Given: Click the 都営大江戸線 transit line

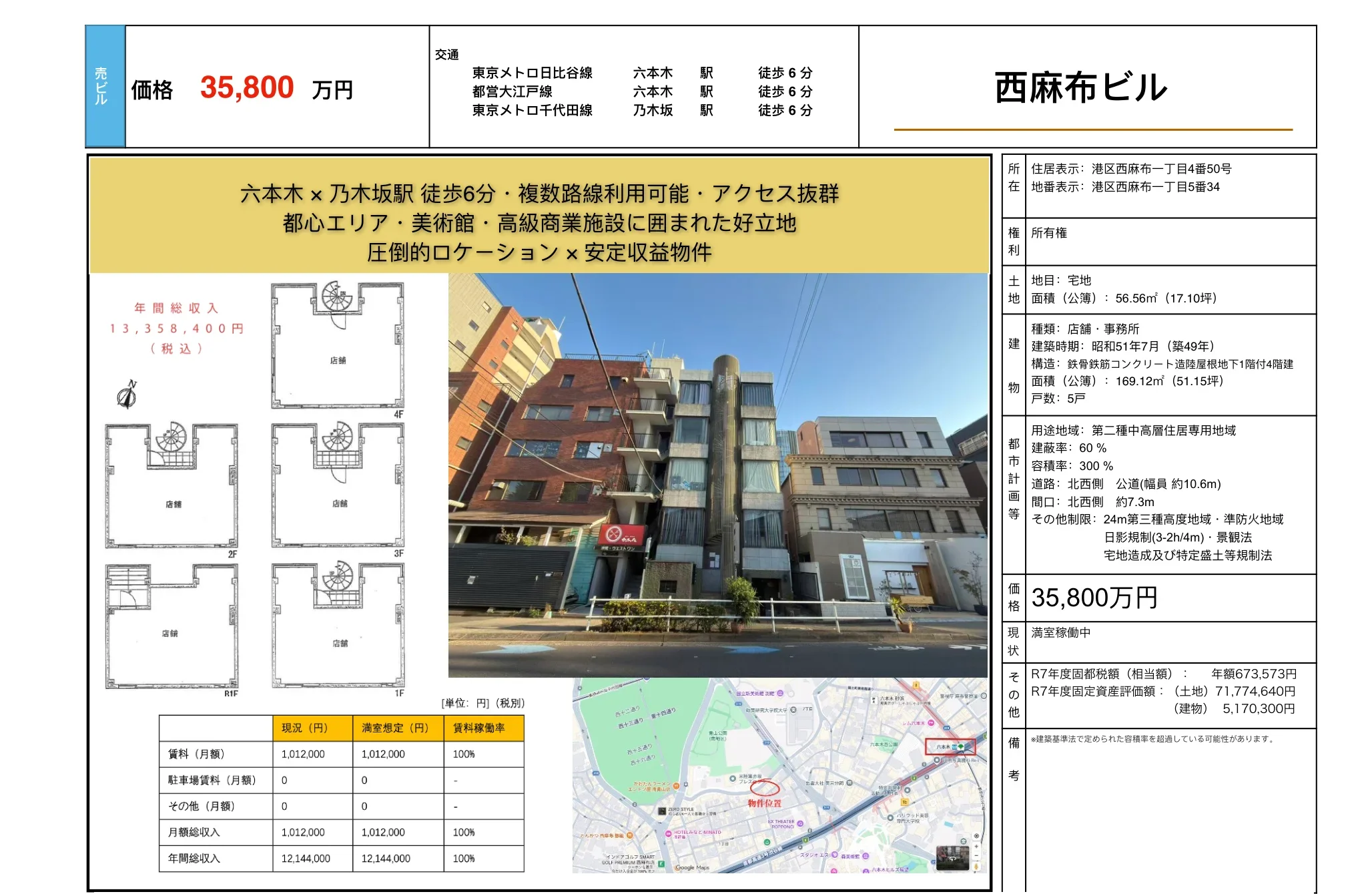Looking at the screenshot, I should pos(512,91).
